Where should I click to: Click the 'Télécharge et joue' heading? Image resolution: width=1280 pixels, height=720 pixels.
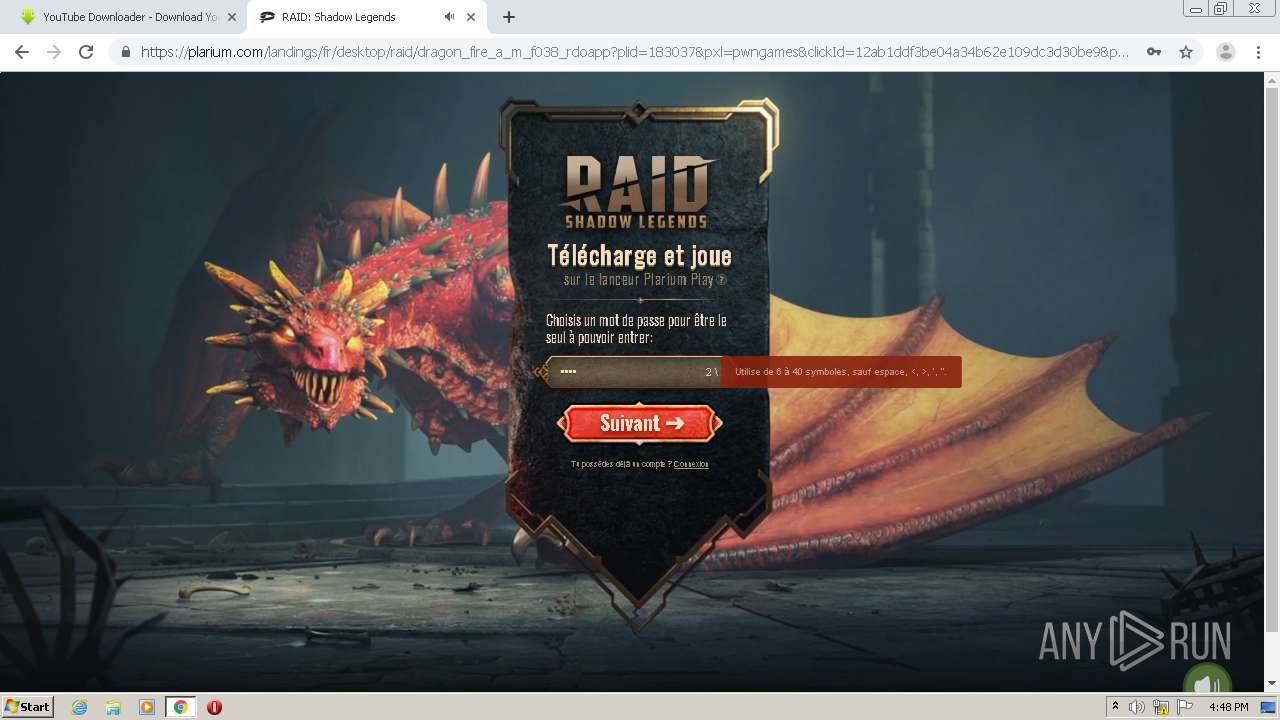[640, 256]
